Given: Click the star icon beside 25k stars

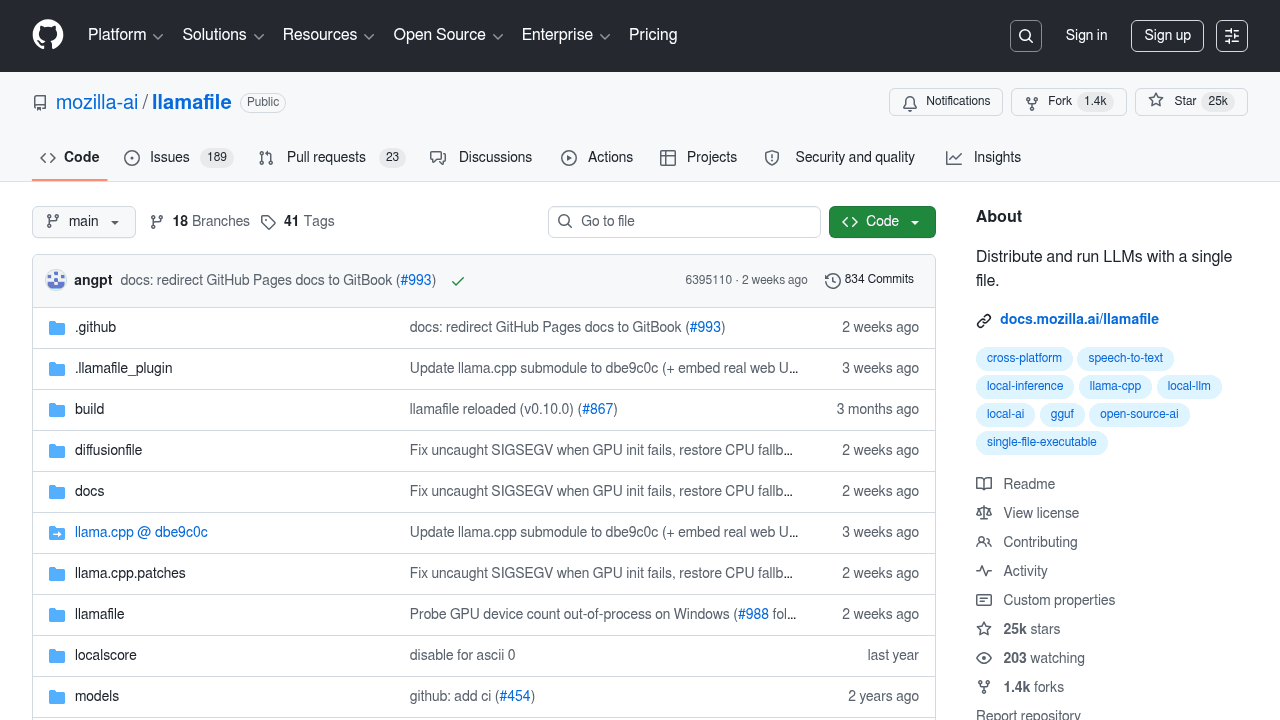Looking at the screenshot, I should tap(984, 629).
